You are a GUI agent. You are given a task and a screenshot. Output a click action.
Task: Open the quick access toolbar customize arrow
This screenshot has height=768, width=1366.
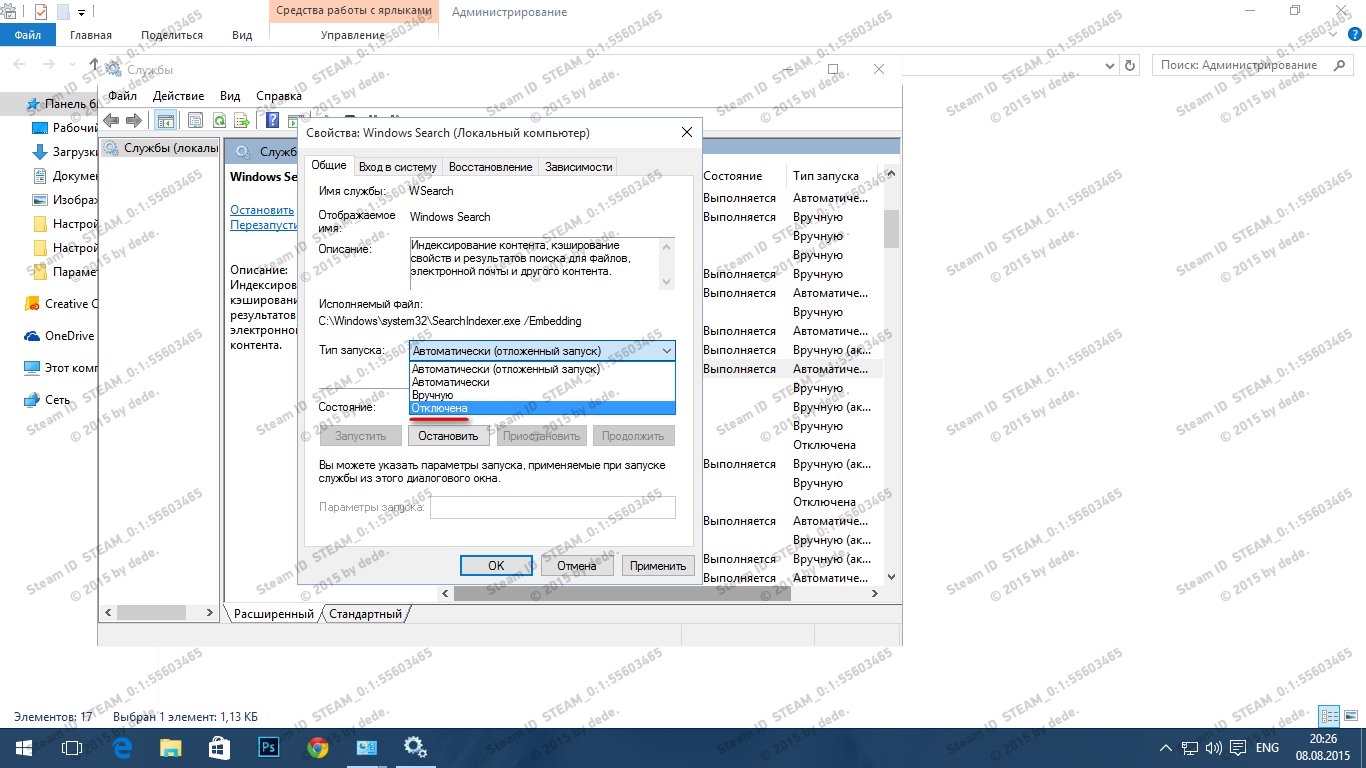(81, 13)
